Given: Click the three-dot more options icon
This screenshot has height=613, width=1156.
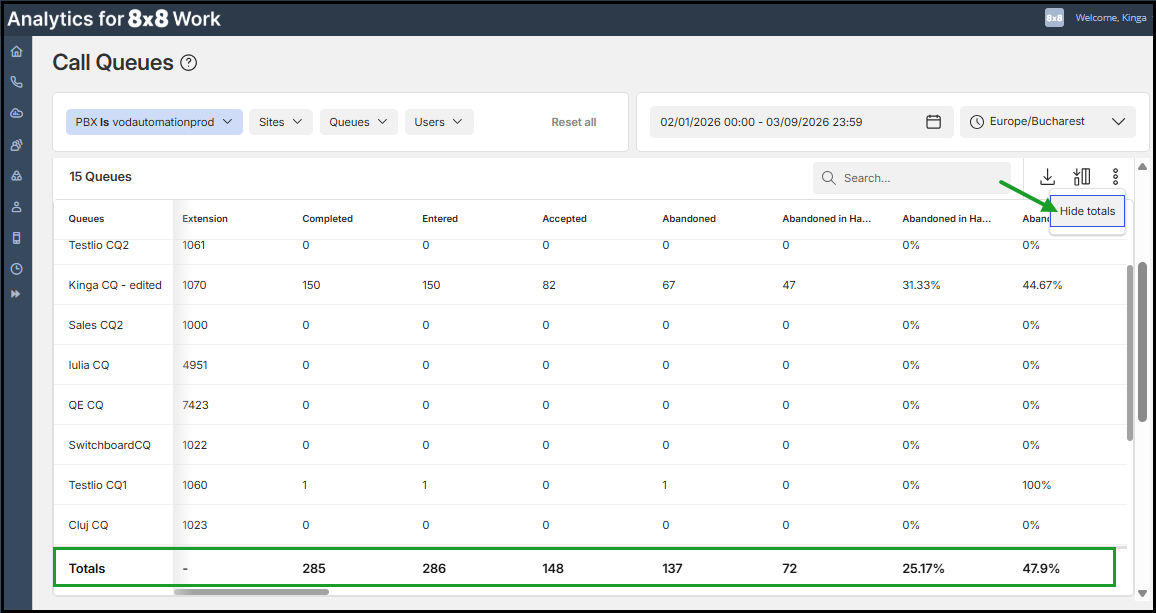Looking at the screenshot, I should pos(1115,177).
